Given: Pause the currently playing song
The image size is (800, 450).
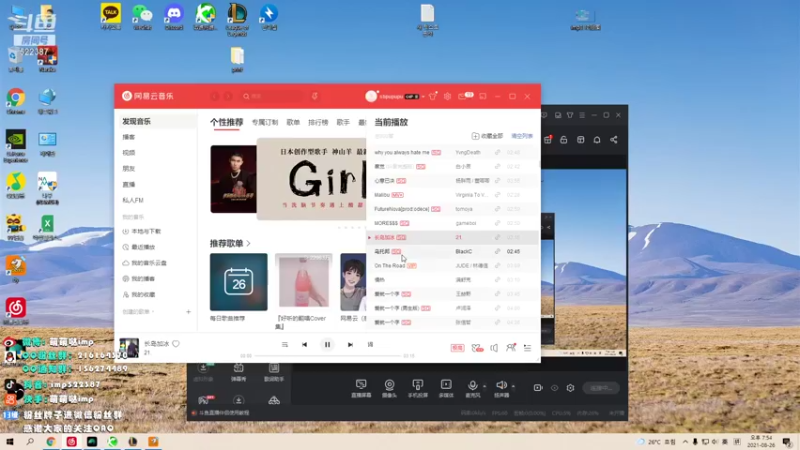Looking at the screenshot, I should pos(327,344).
